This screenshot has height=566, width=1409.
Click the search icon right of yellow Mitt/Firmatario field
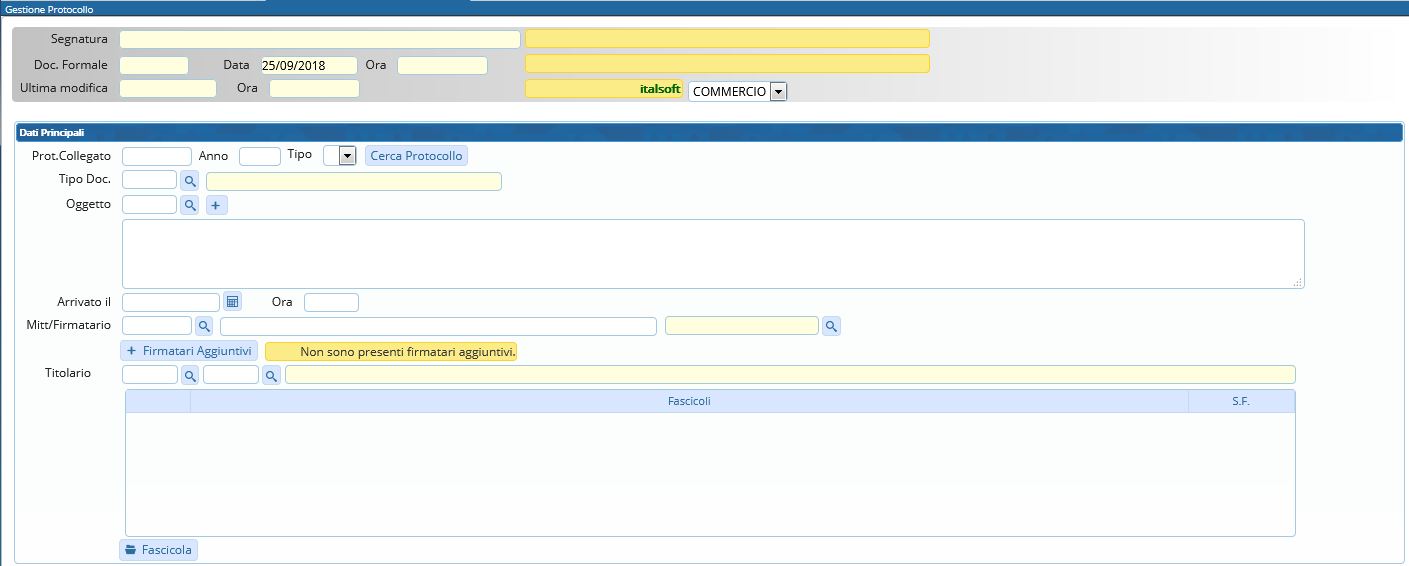pos(831,326)
